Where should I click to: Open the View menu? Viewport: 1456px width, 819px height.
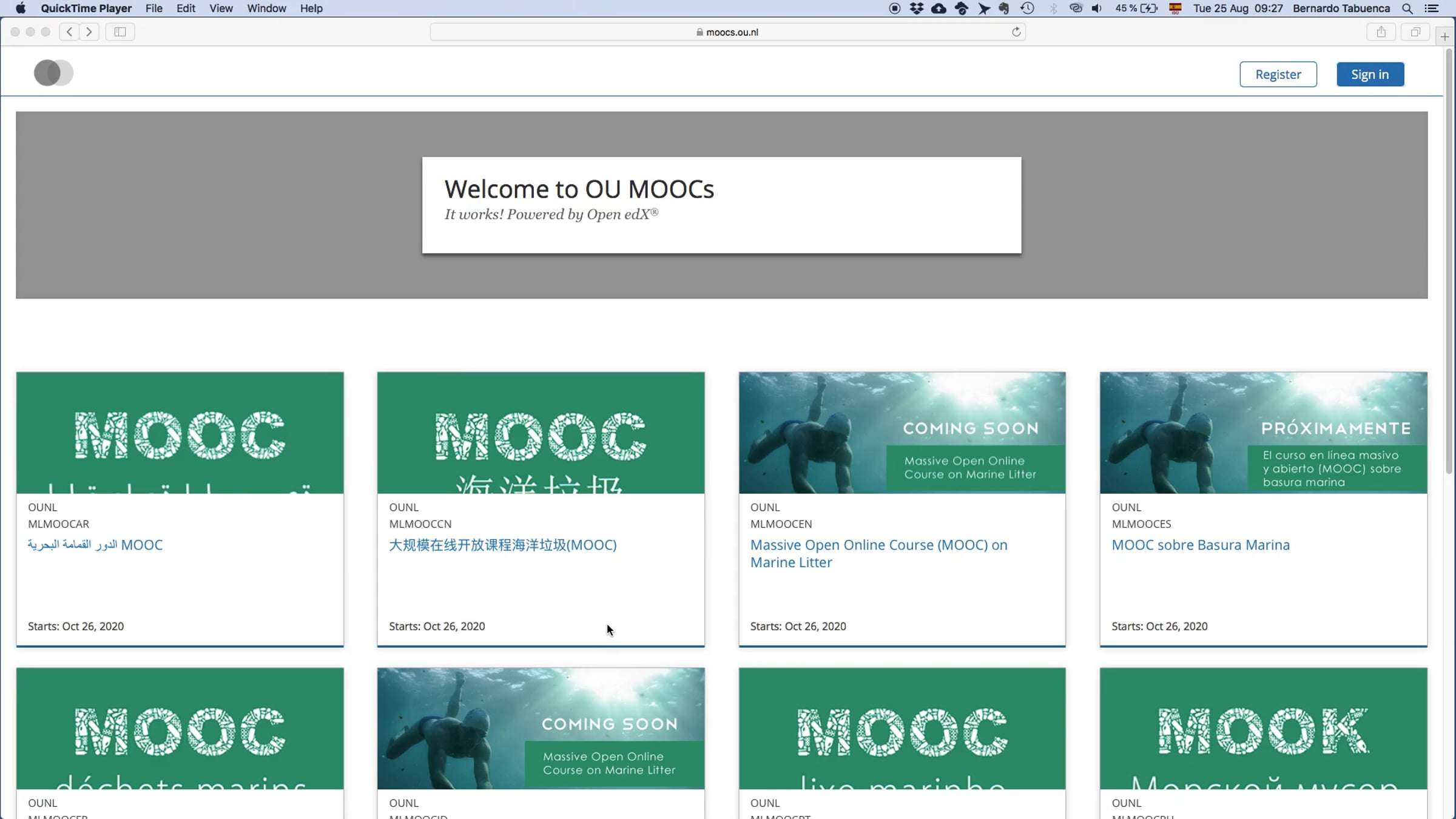tap(221, 8)
